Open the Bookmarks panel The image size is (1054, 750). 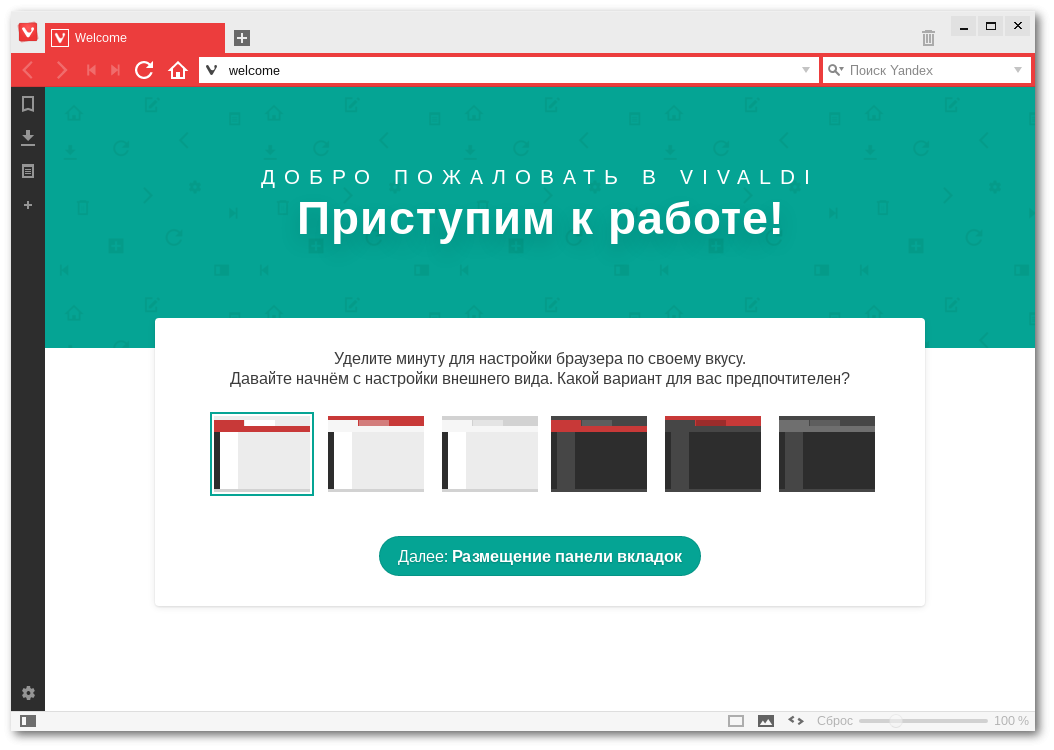[28, 104]
